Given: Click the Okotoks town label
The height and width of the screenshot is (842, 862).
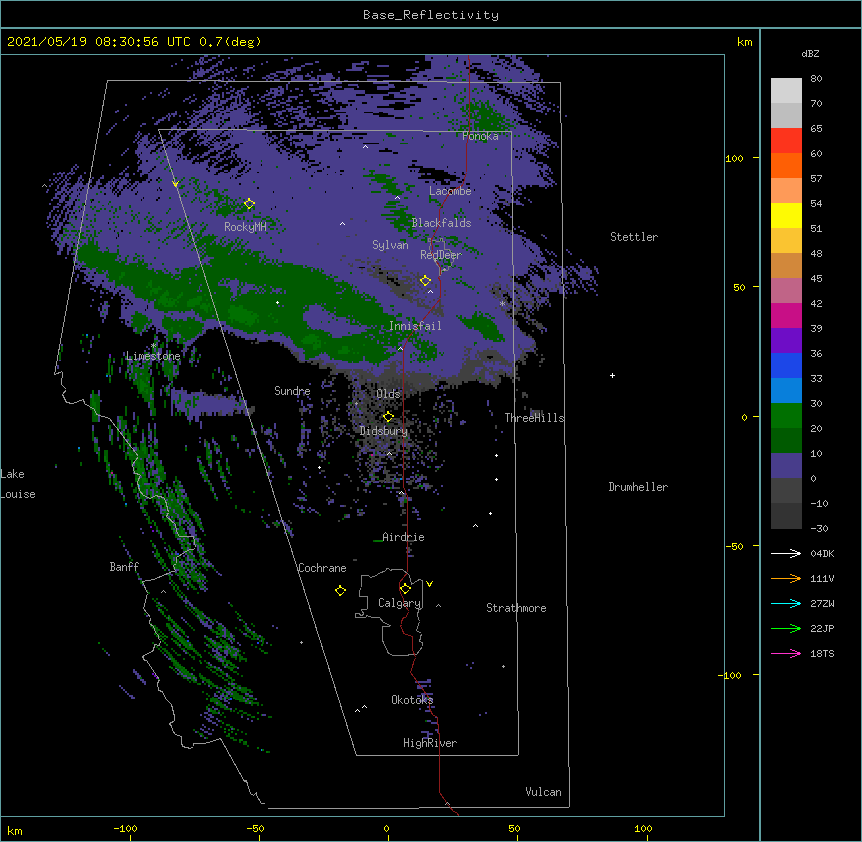Looking at the screenshot, I should 412,700.
